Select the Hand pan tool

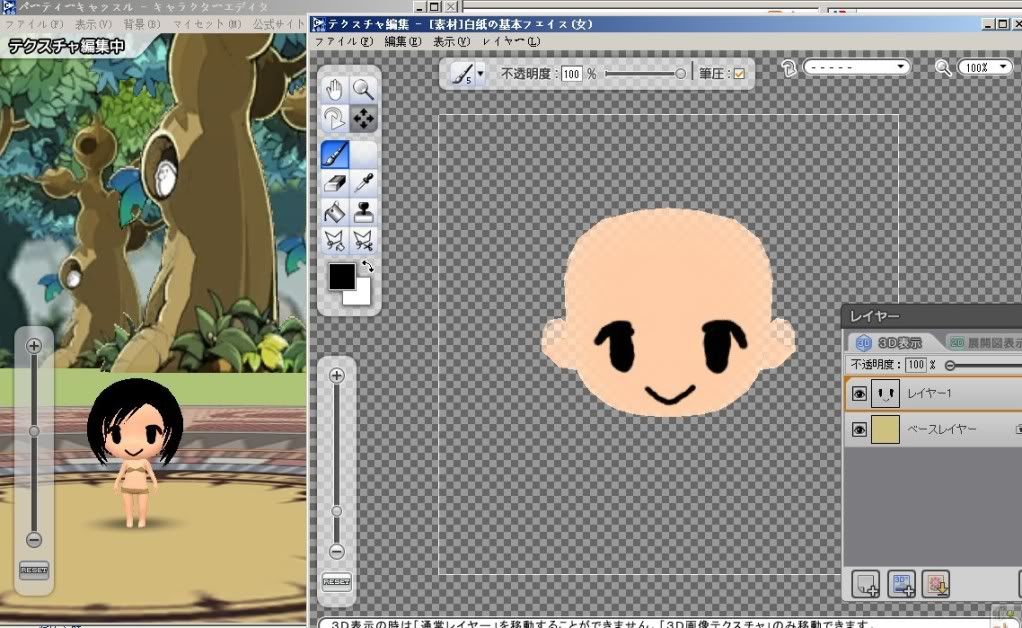point(334,89)
